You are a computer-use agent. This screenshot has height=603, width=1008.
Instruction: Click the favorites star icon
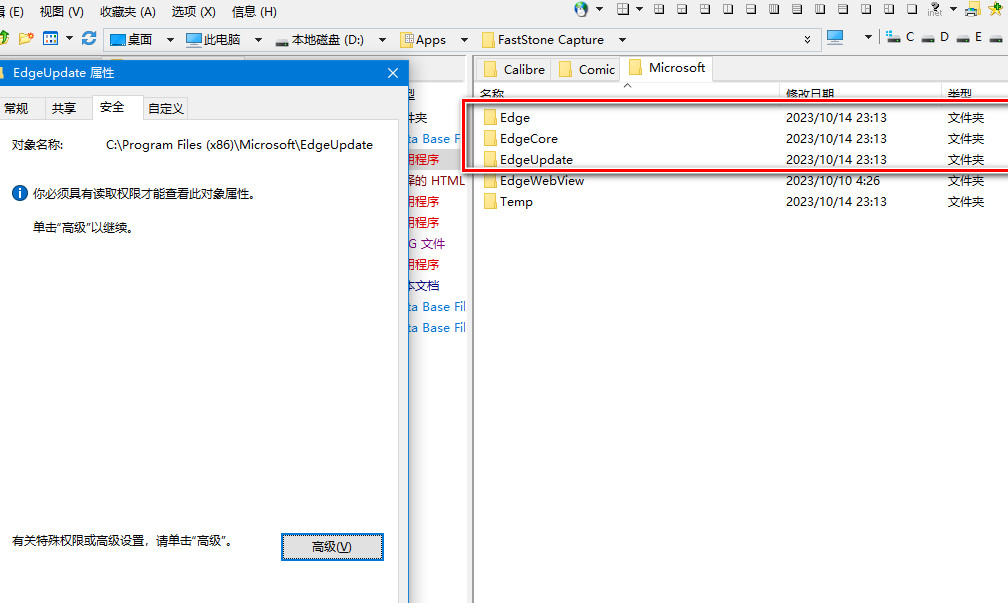point(995,10)
